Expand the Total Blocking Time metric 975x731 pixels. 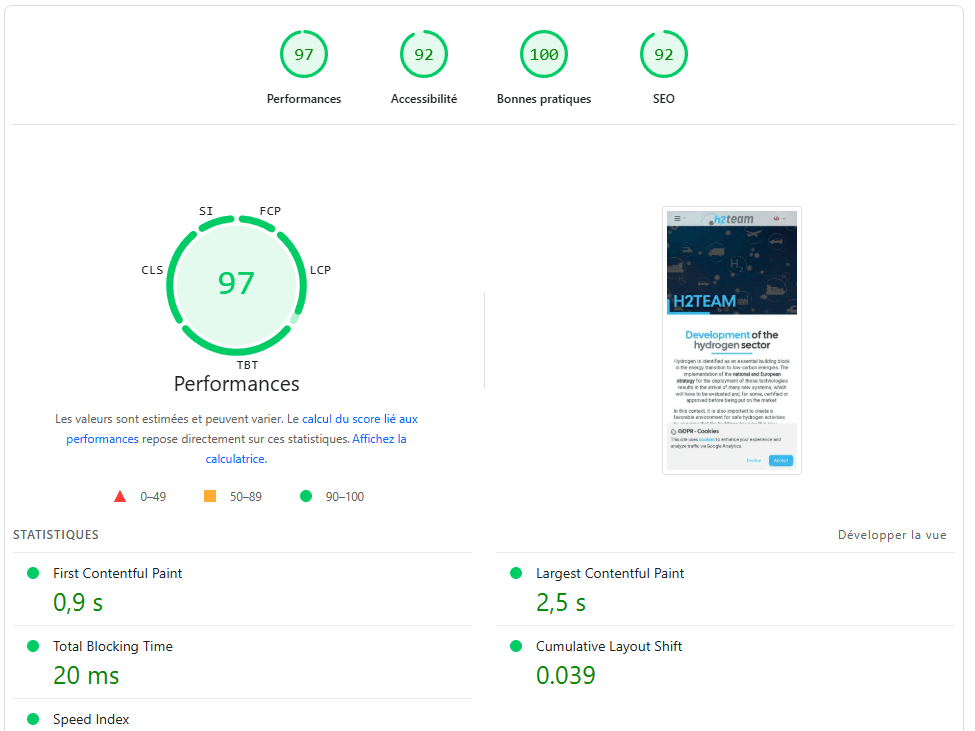[112, 646]
